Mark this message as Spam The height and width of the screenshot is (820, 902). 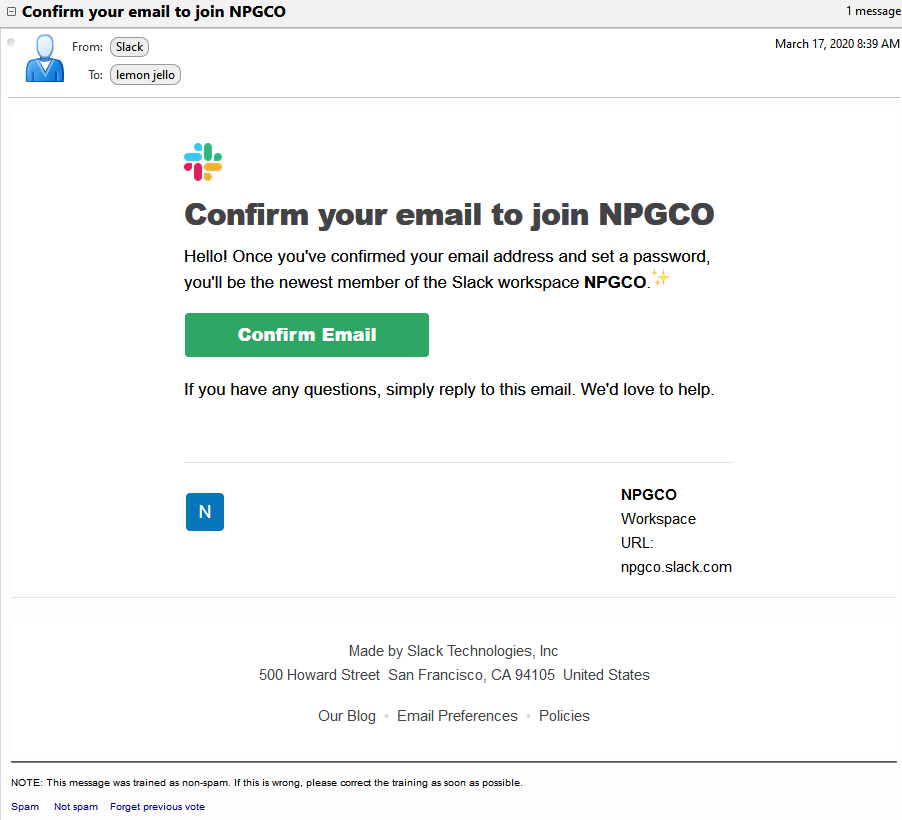point(25,806)
